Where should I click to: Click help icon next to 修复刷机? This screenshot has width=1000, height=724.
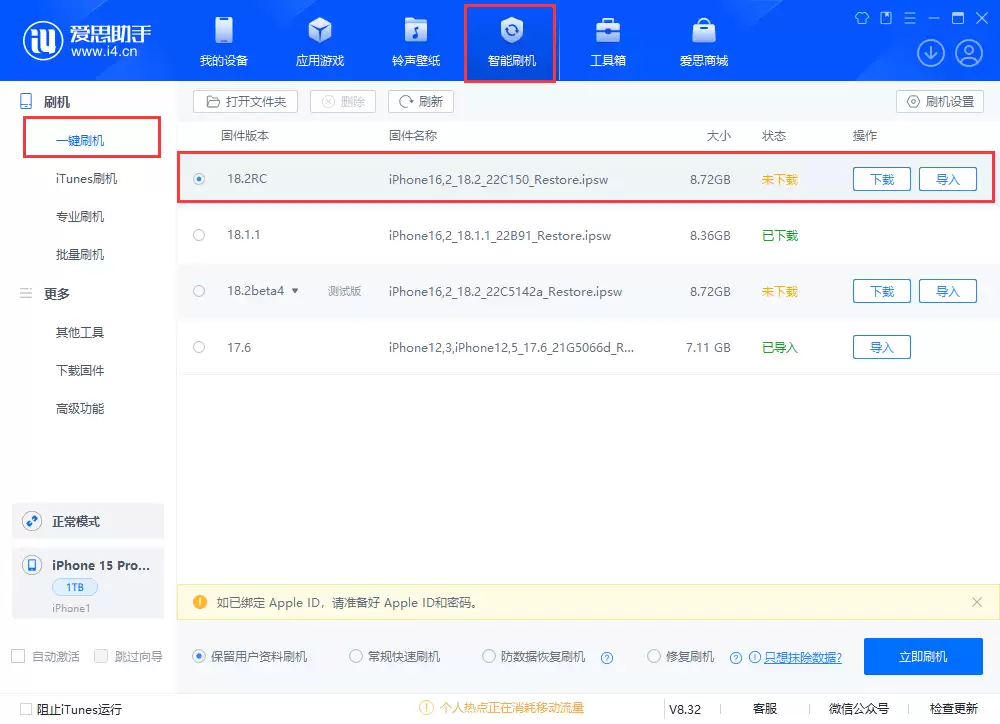pyautogui.click(x=735, y=658)
